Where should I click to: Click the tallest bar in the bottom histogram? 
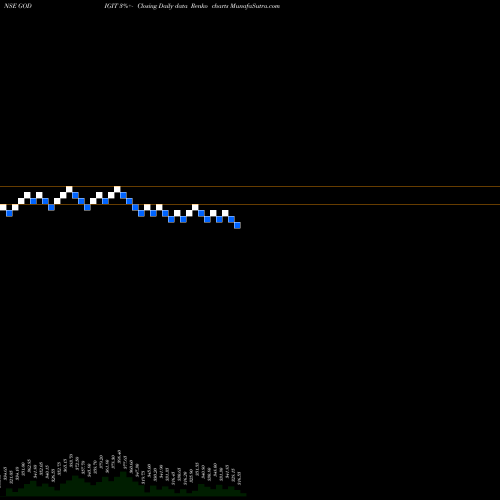point(124,483)
